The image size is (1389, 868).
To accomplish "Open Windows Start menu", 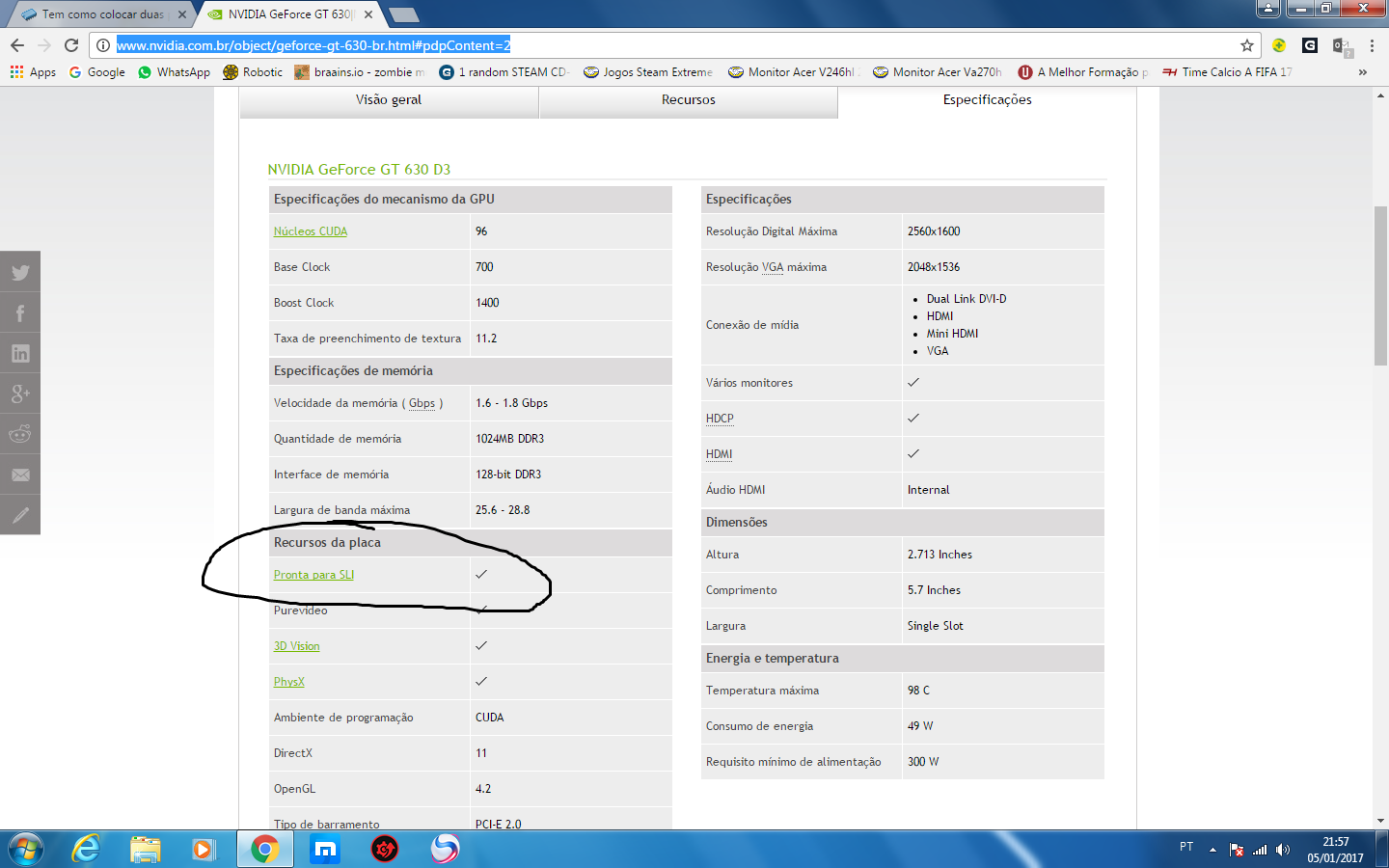I will [x=25, y=849].
